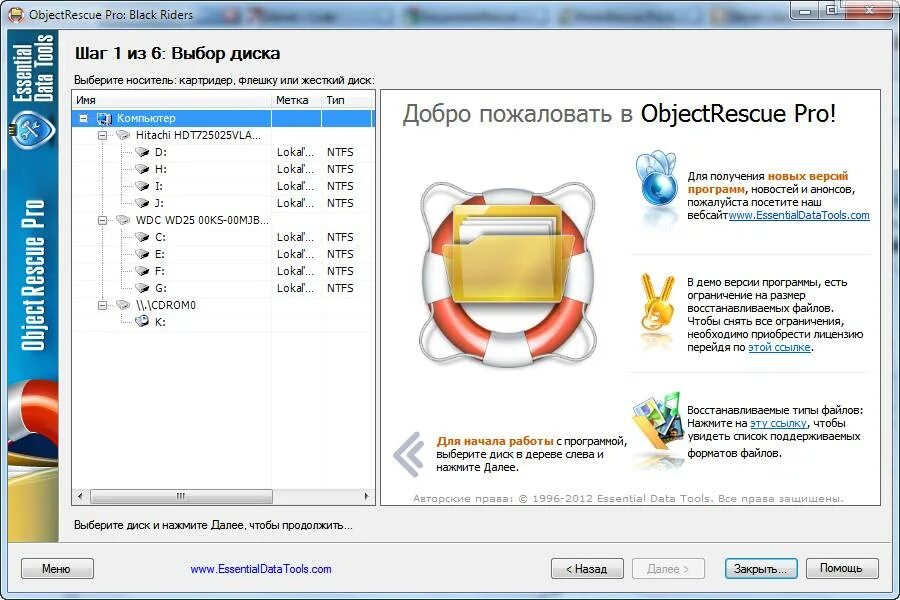The width and height of the screenshot is (900, 600).
Task: Click the scrollbar left arrow in drive list
Action: [x=80, y=496]
